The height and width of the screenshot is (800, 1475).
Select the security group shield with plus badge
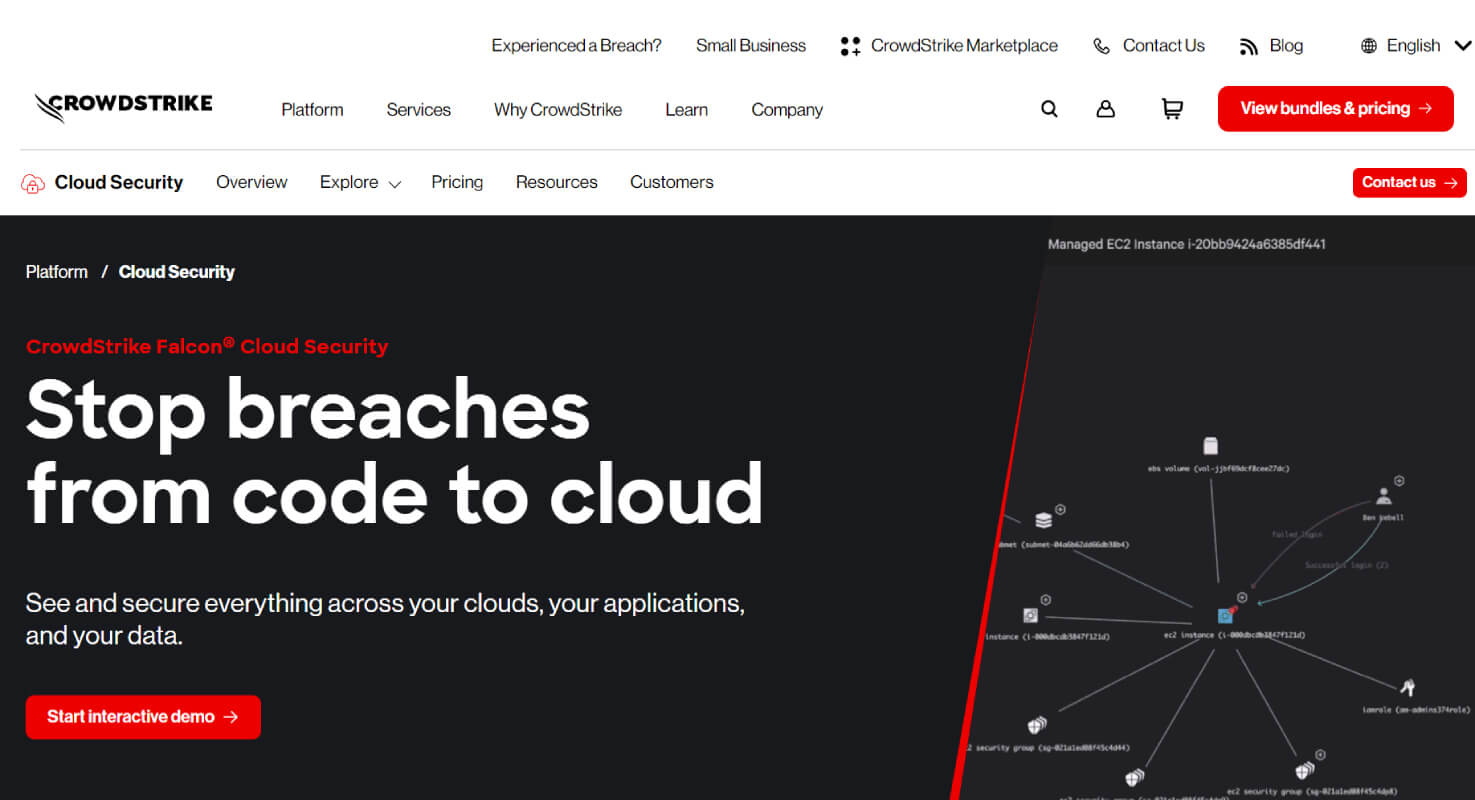(x=1304, y=770)
